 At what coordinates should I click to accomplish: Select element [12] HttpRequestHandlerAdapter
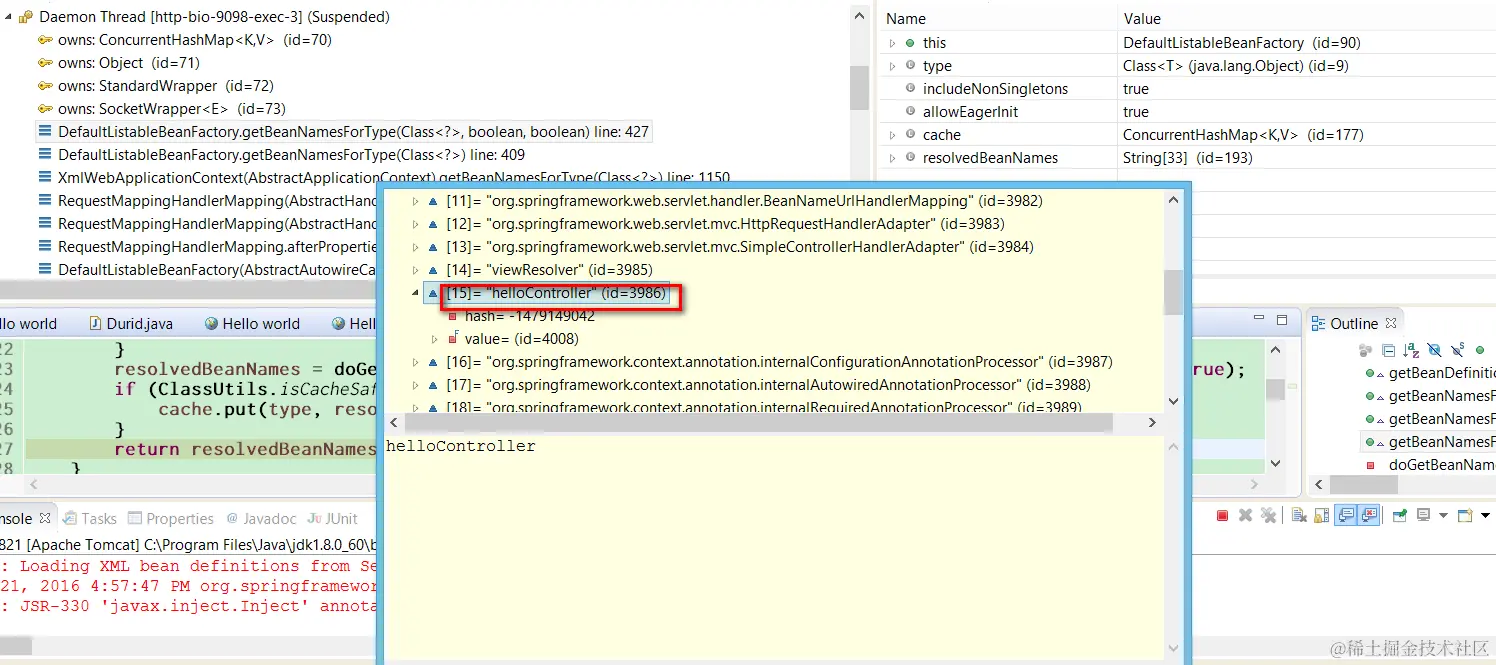point(716,224)
